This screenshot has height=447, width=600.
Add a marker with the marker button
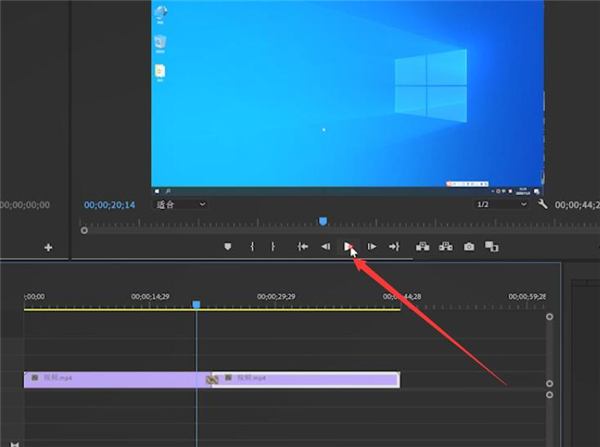(228, 246)
